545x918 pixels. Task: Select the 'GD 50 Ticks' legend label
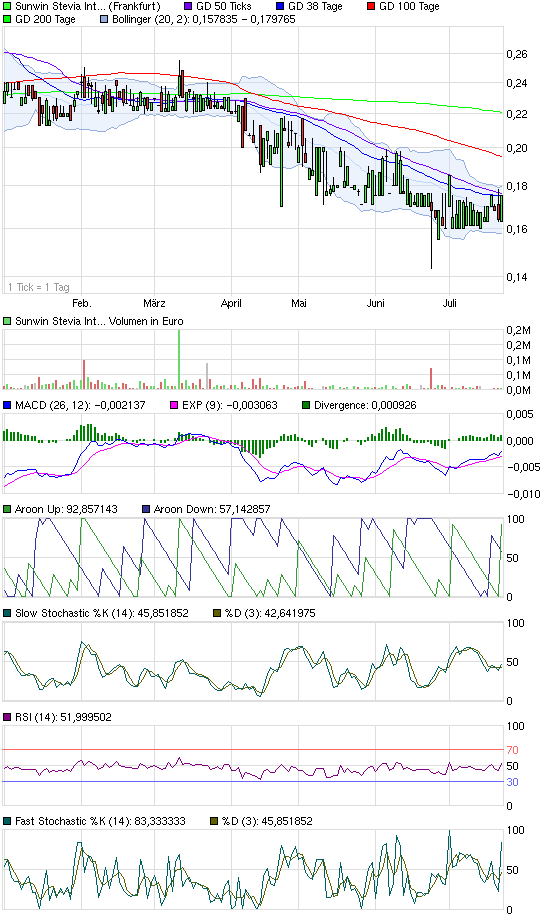click(x=224, y=6)
